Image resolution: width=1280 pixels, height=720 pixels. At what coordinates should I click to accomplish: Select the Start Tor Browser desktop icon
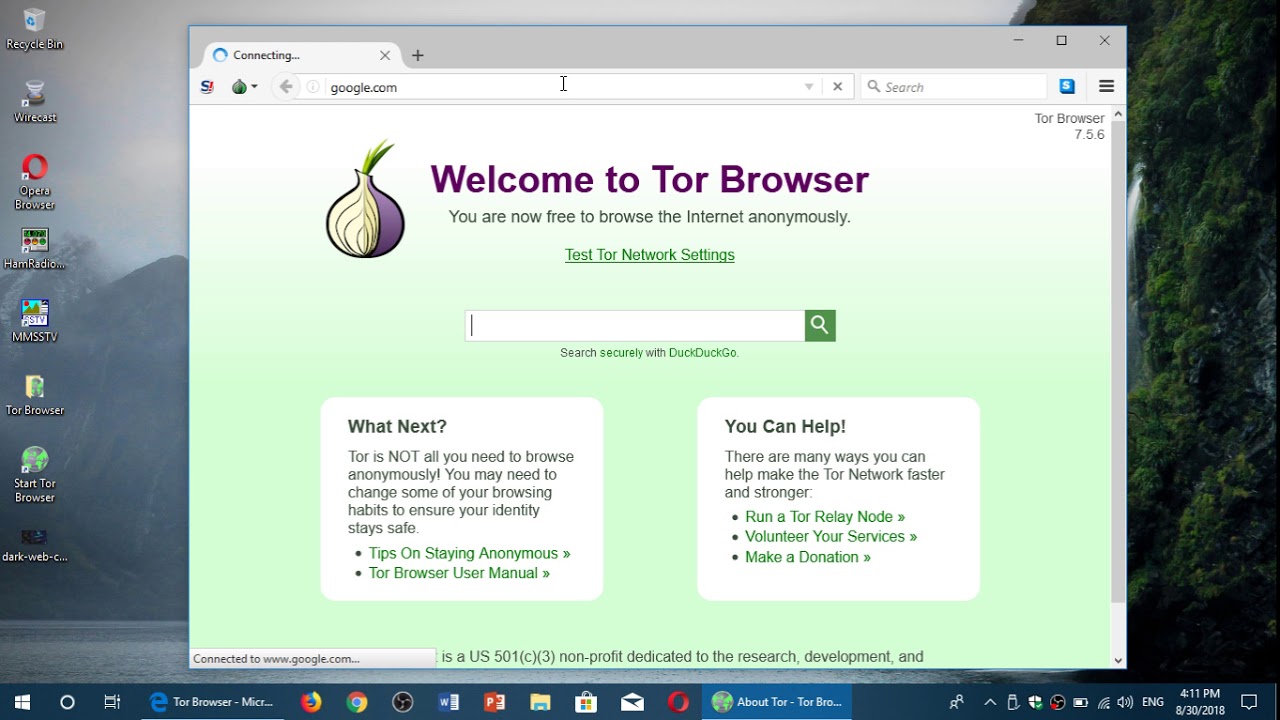click(35, 475)
